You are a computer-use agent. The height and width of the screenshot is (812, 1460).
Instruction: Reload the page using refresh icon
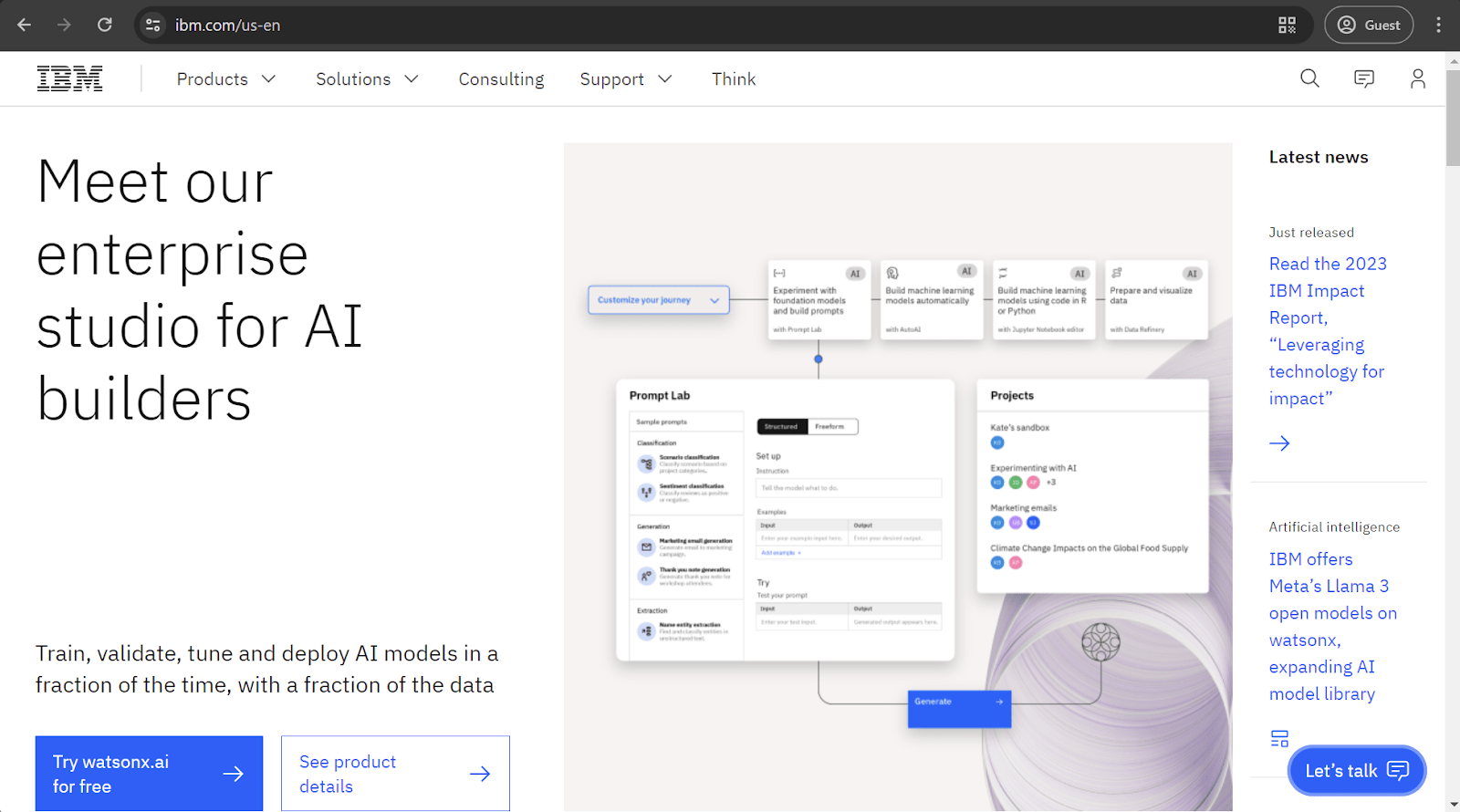tap(105, 25)
